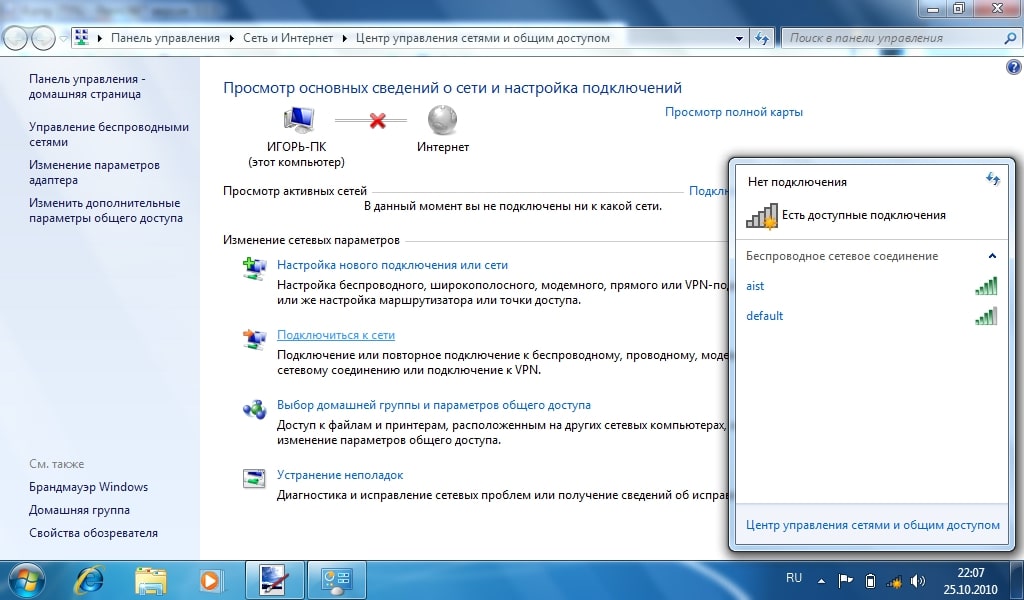The image size is (1024, 600).
Task: Select the default wireless network
Action: [872, 316]
